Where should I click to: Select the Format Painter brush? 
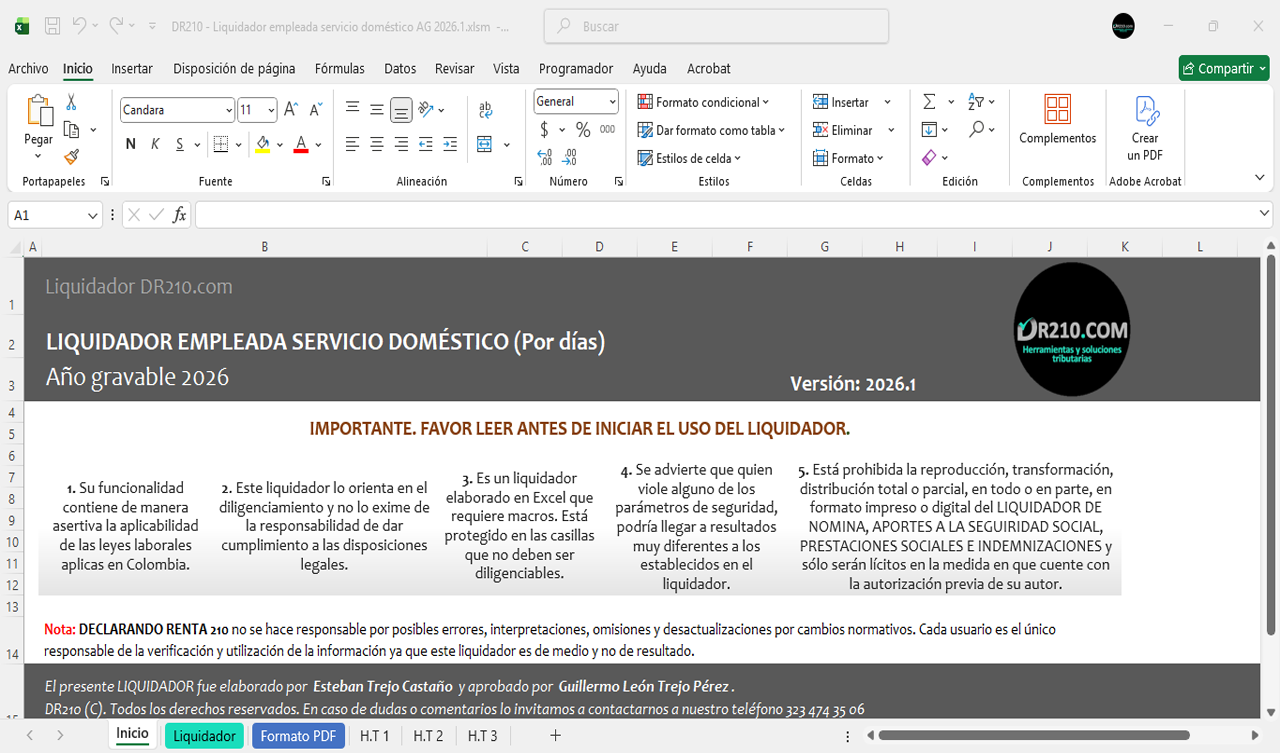point(71,157)
